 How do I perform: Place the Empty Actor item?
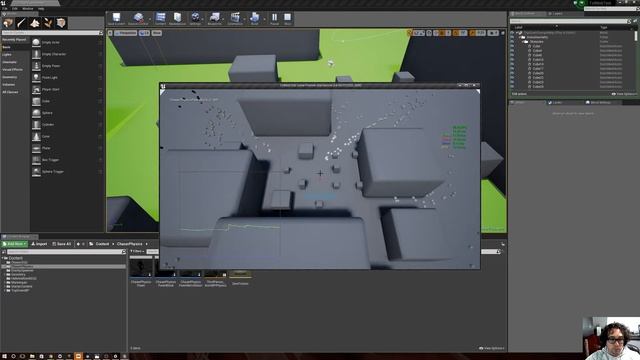tap(66, 42)
